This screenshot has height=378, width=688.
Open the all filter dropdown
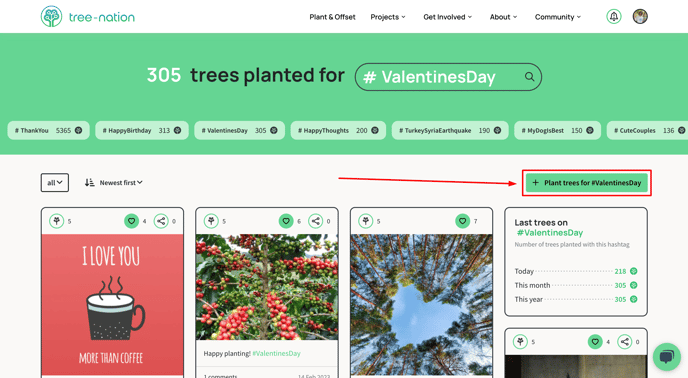tap(55, 183)
